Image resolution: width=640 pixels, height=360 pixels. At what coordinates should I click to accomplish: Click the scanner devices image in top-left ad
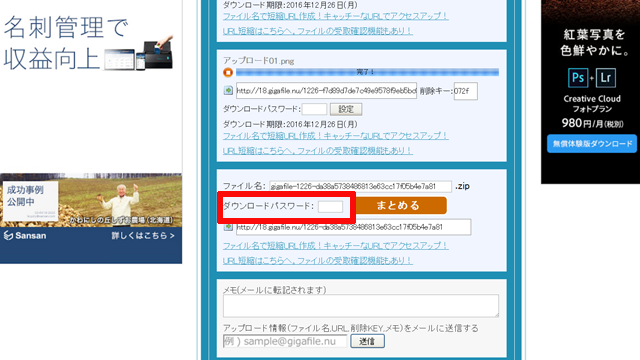click(139, 54)
